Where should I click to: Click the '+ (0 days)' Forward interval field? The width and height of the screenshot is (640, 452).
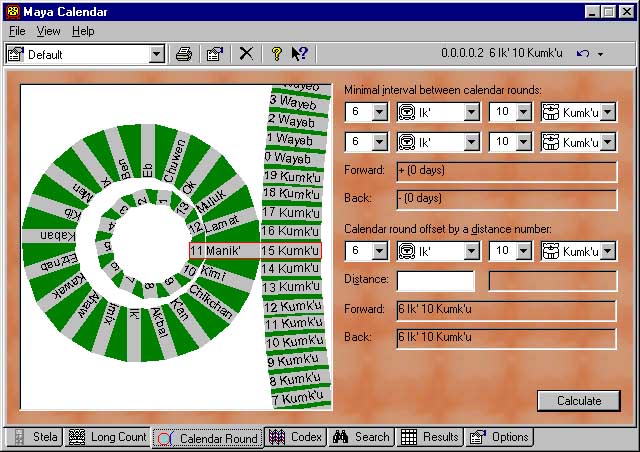click(507, 172)
